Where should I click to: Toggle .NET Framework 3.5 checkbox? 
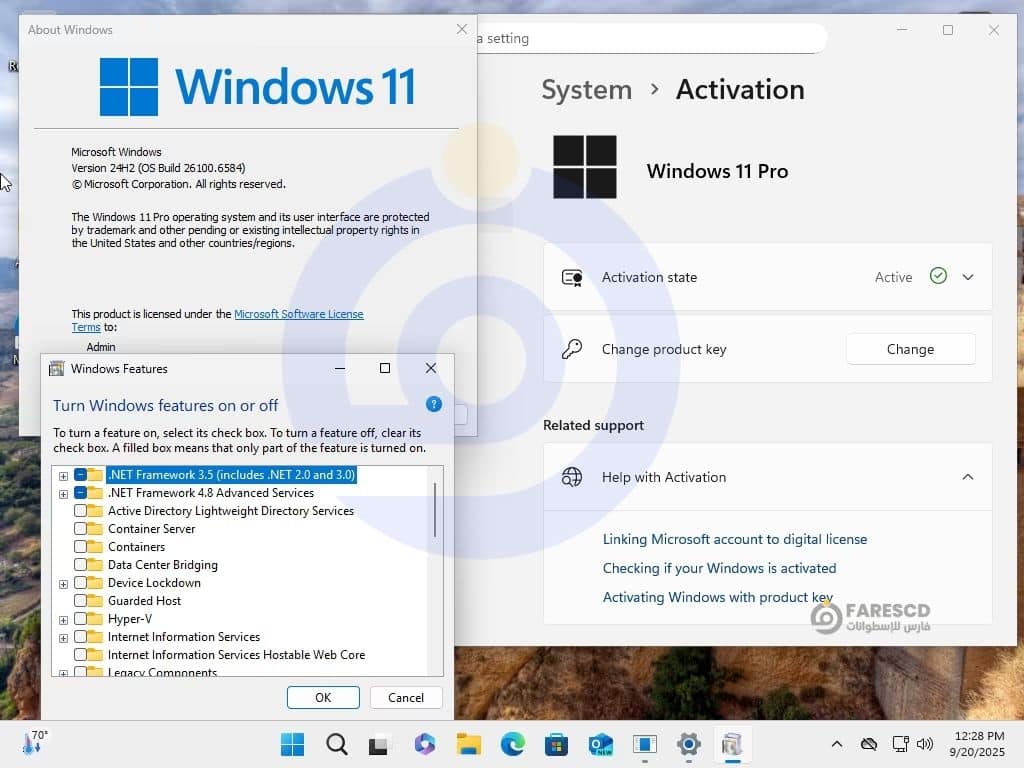tap(81, 475)
